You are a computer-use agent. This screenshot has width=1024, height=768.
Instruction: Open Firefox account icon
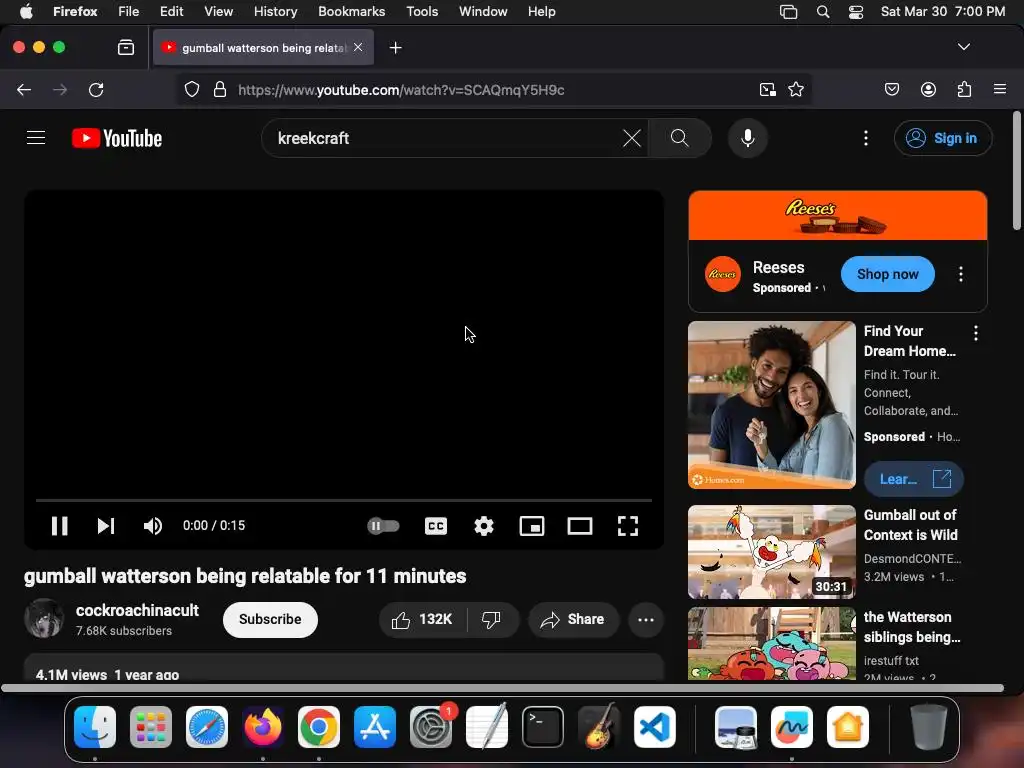pos(928,89)
